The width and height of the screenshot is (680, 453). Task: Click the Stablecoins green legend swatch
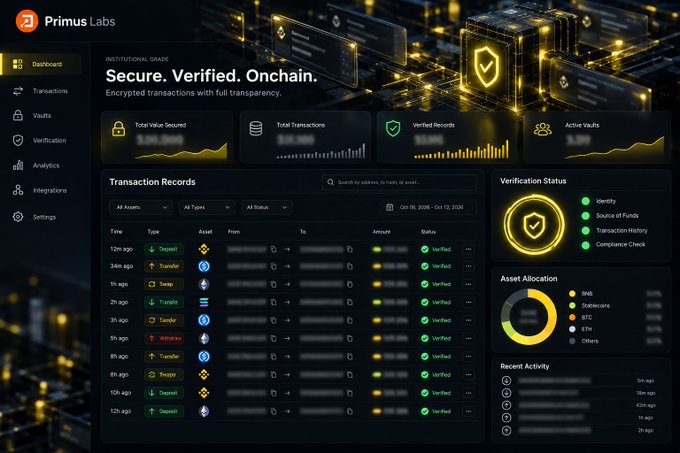[x=572, y=306]
